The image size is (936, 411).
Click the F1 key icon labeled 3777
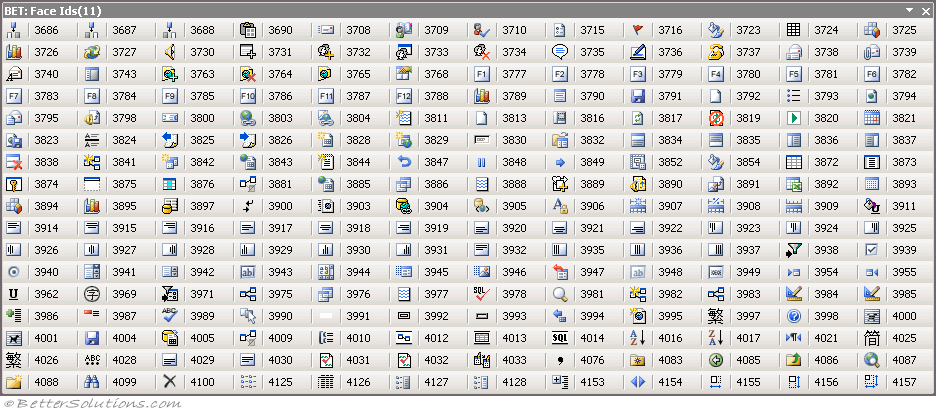482,74
